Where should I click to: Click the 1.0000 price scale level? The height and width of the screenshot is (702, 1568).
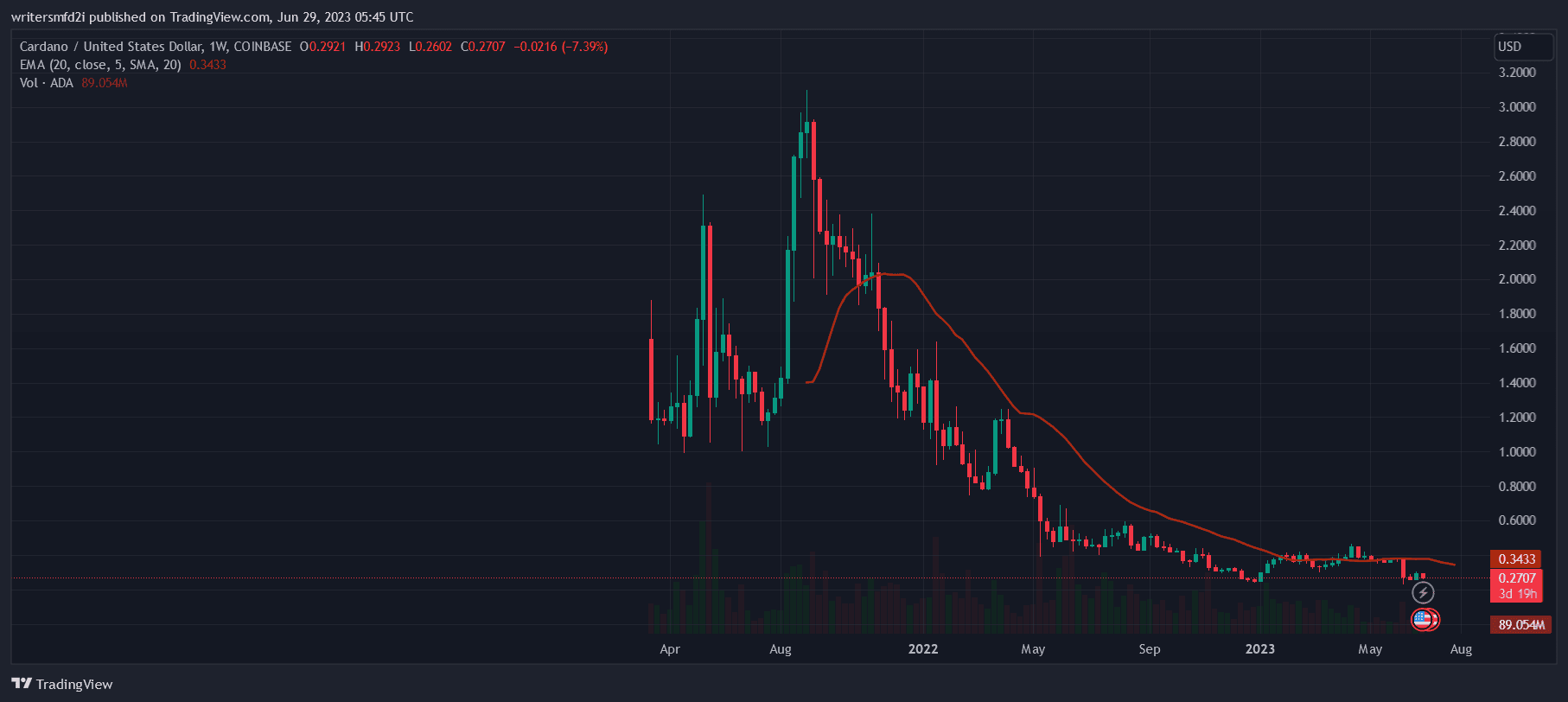1516,452
